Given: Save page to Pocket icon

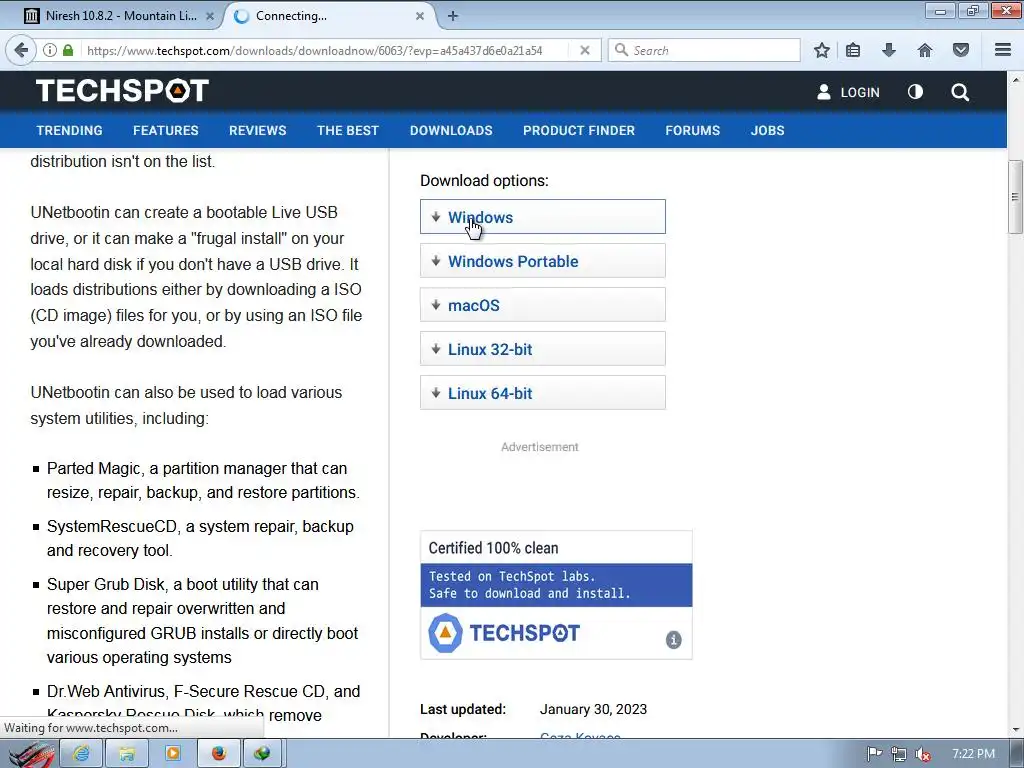Looking at the screenshot, I should pyautogui.click(x=961, y=50).
